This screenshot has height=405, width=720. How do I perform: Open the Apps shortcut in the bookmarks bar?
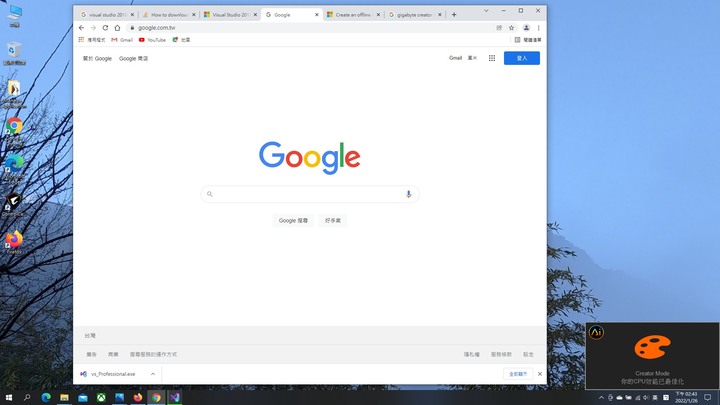(x=92, y=40)
